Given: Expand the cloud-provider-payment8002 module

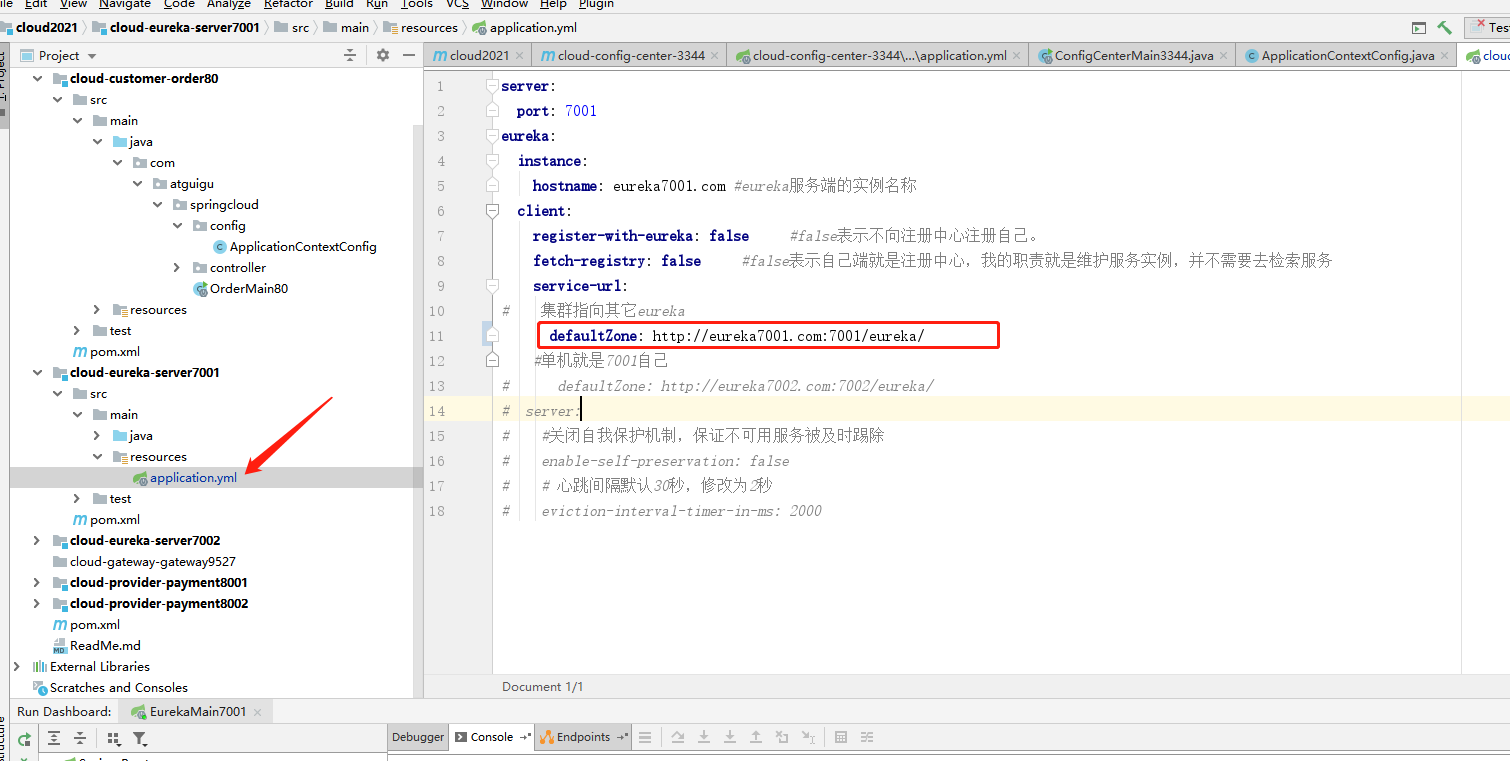Looking at the screenshot, I should (x=38, y=603).
